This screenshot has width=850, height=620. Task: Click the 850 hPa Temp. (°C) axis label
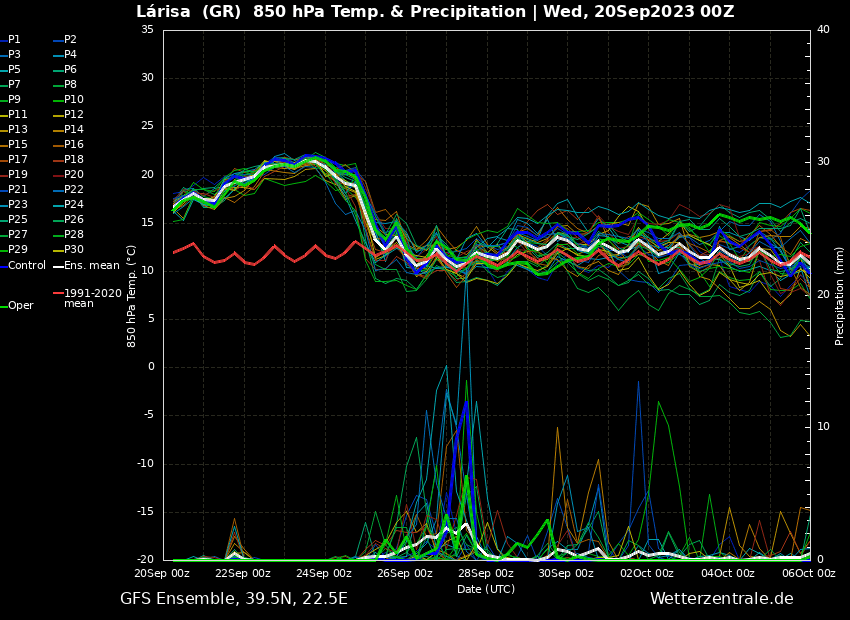(x=132, y=295)
